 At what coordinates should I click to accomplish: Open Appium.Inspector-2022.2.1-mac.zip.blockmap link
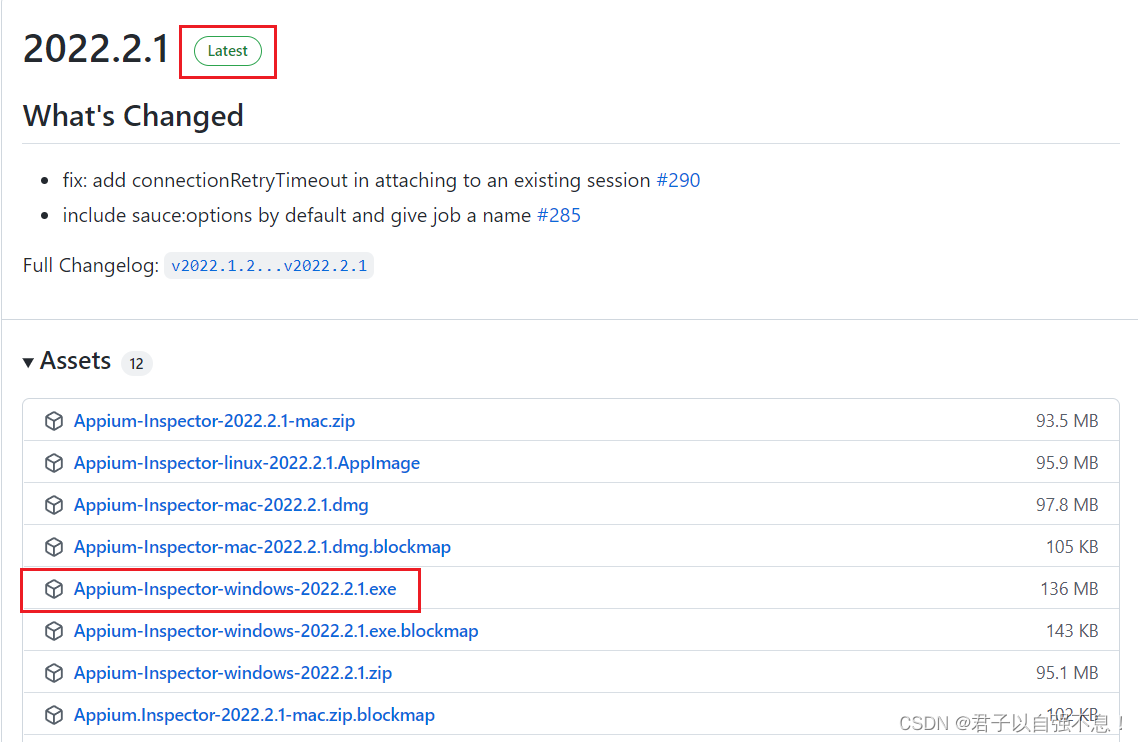[254, 715]
